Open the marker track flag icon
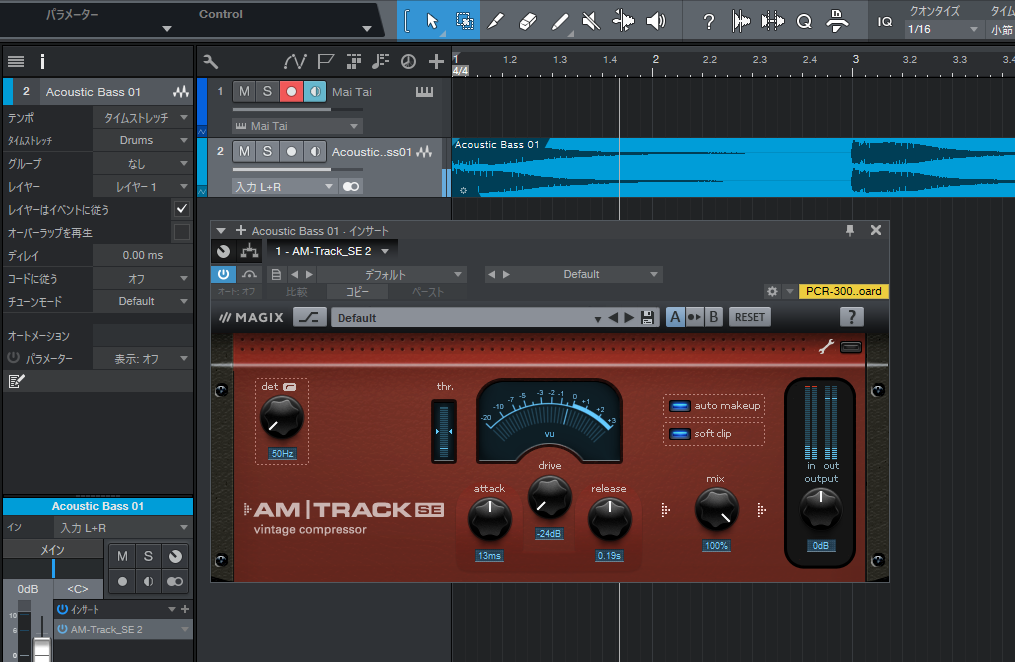The width and height of the screenshot is (1015, 662). 326,61
